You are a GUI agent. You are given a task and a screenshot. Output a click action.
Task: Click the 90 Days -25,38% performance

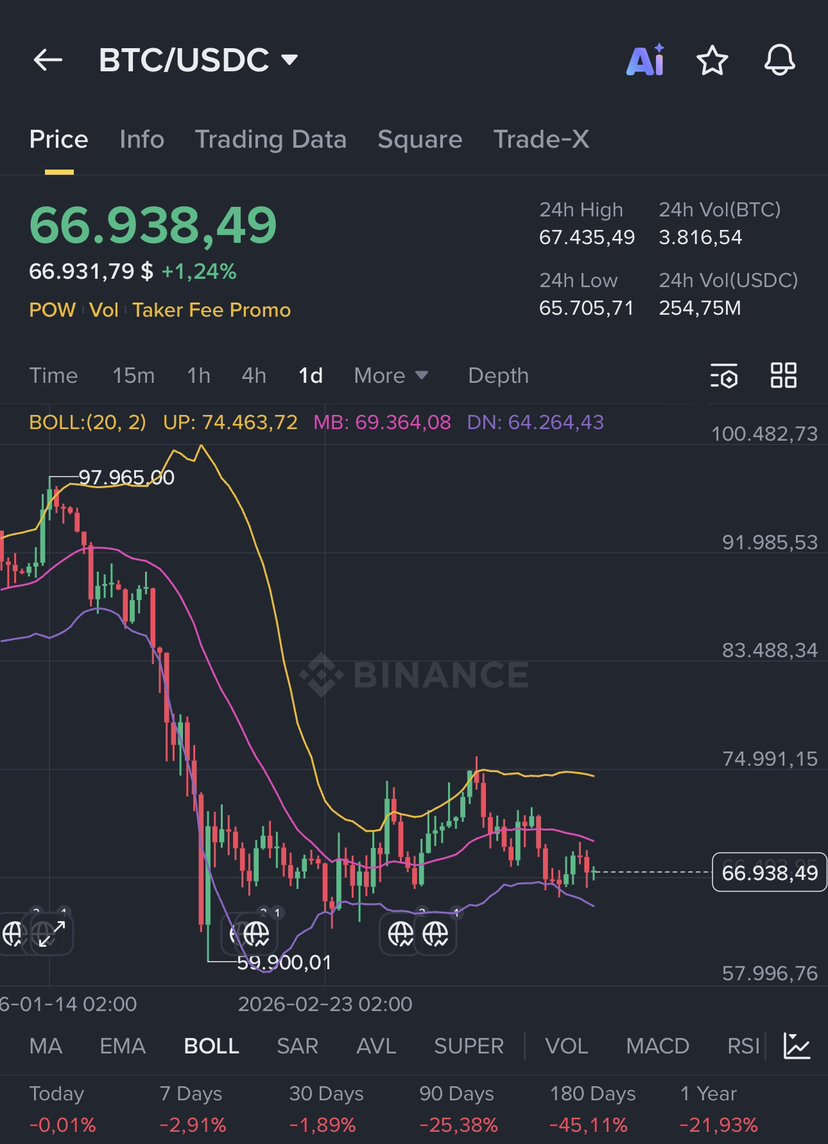(459, 1109)
